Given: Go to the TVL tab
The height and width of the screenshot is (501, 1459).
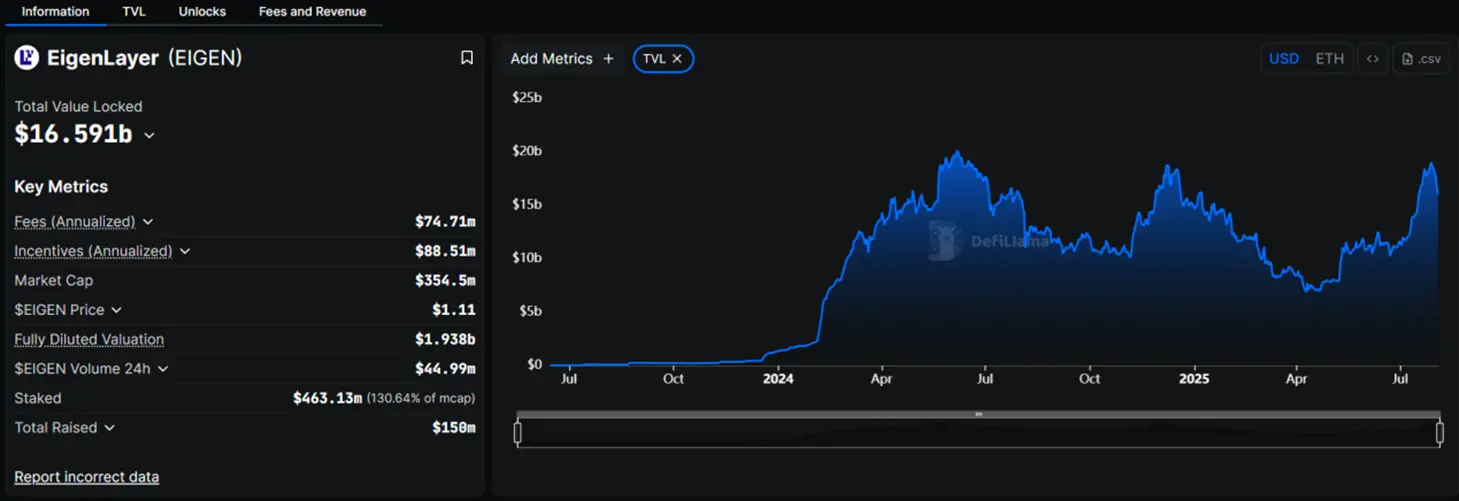Looking at the screenshot, I should (134, 12).
